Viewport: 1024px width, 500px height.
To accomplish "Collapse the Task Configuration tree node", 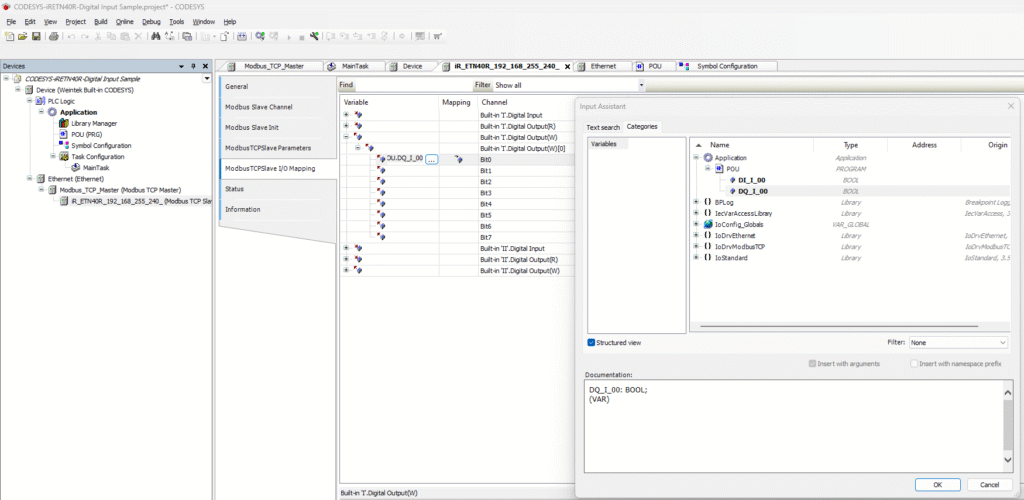I will [x=53, y=157].
